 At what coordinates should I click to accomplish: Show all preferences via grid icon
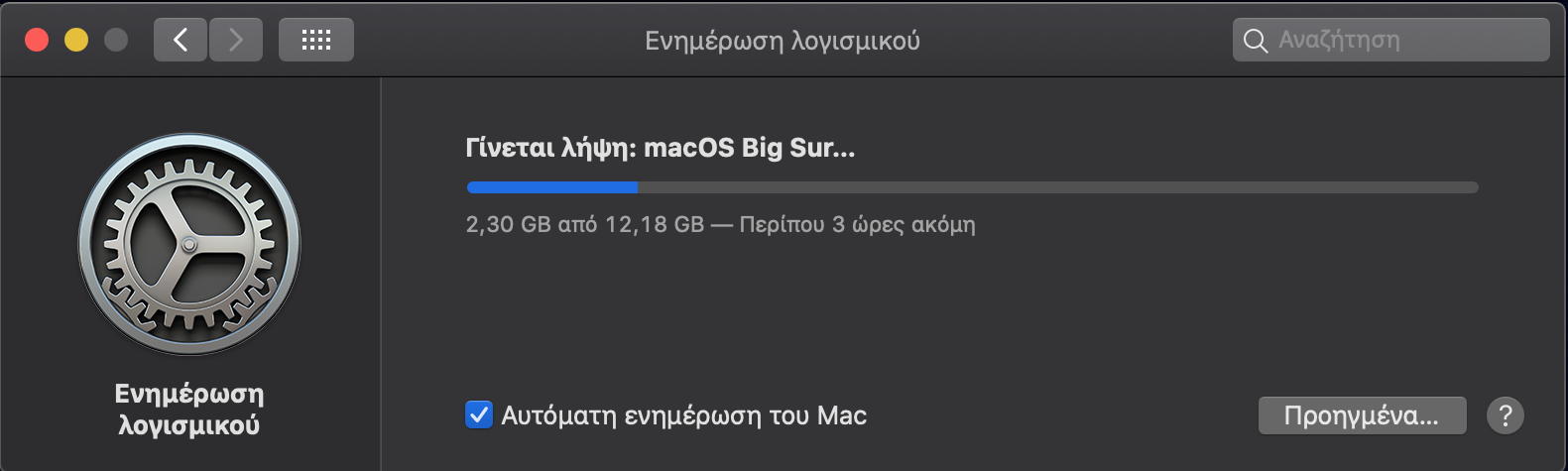(316, 40)
